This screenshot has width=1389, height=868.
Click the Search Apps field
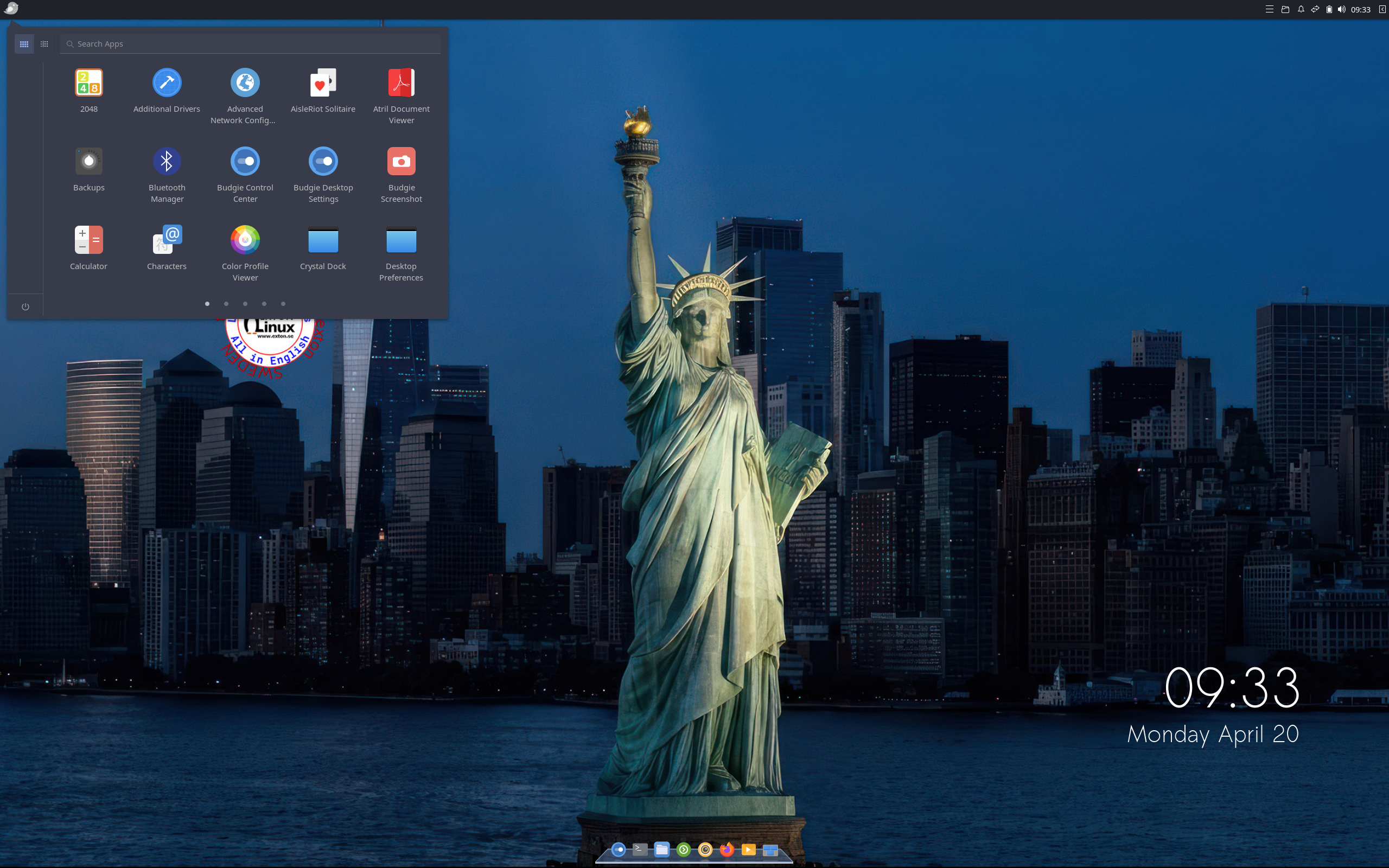(250, 43)
